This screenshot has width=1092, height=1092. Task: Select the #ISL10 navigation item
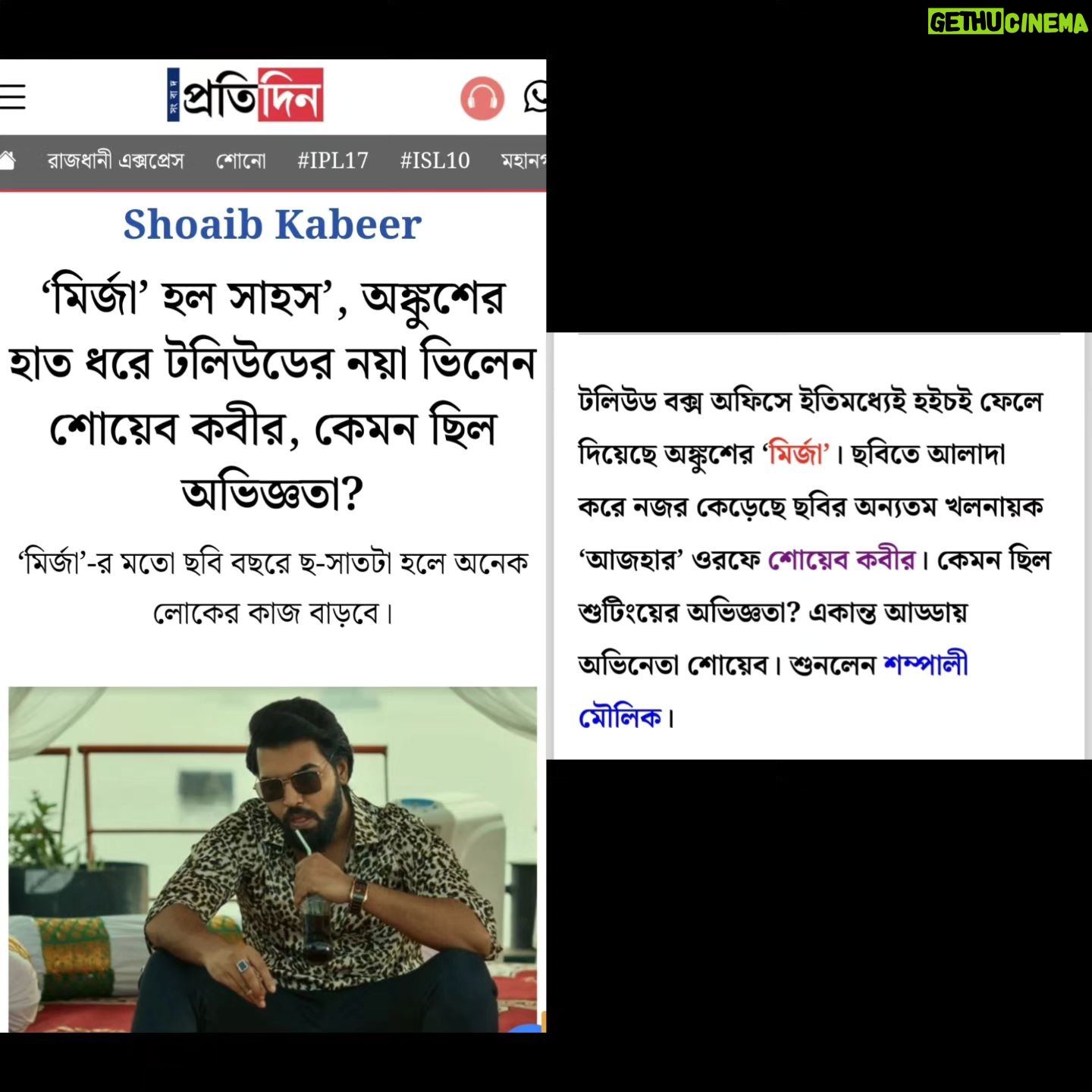pyautogui.click(x=435, y=161)
